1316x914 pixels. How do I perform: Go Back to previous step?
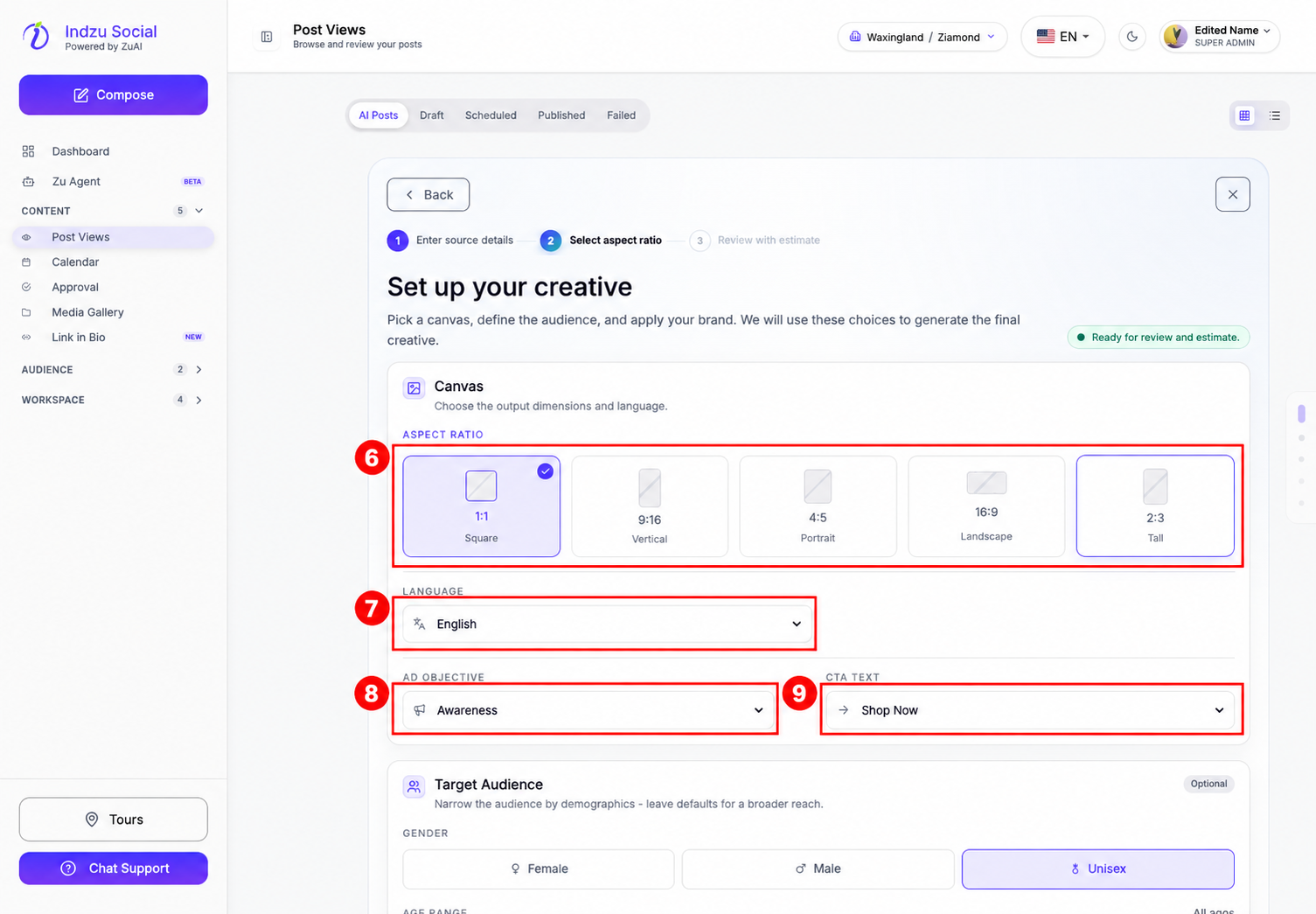point(428,195)
